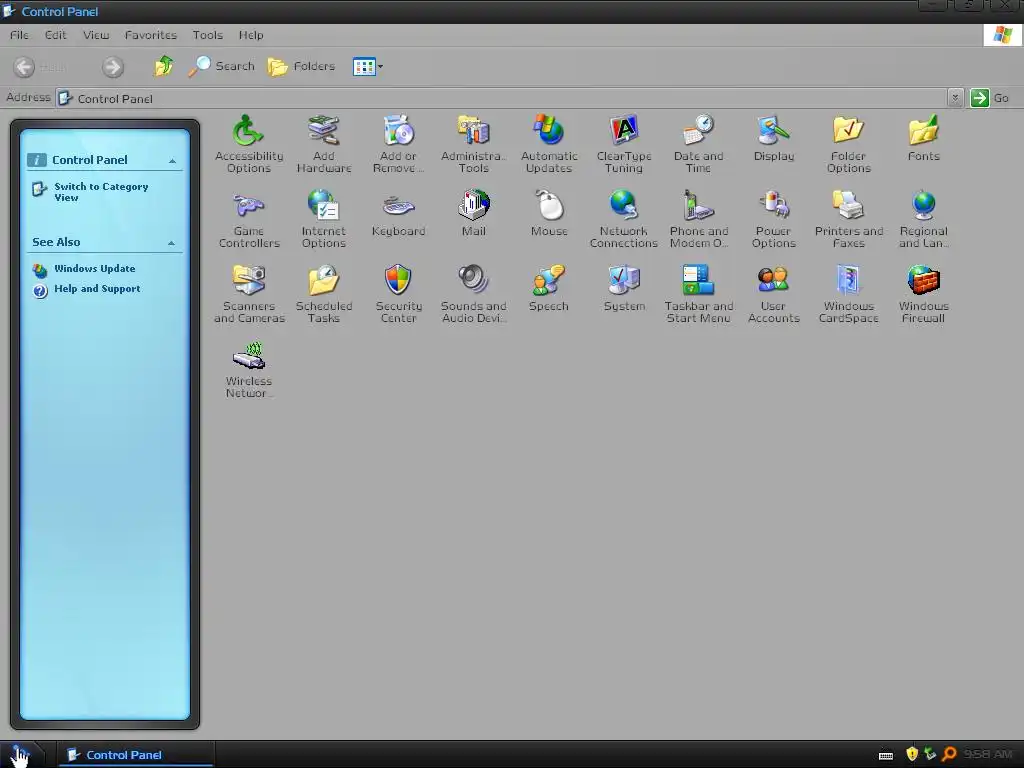Screen dimensions: 1024x768
Task: Click the Start button
Action: click(x=22, y=755)
